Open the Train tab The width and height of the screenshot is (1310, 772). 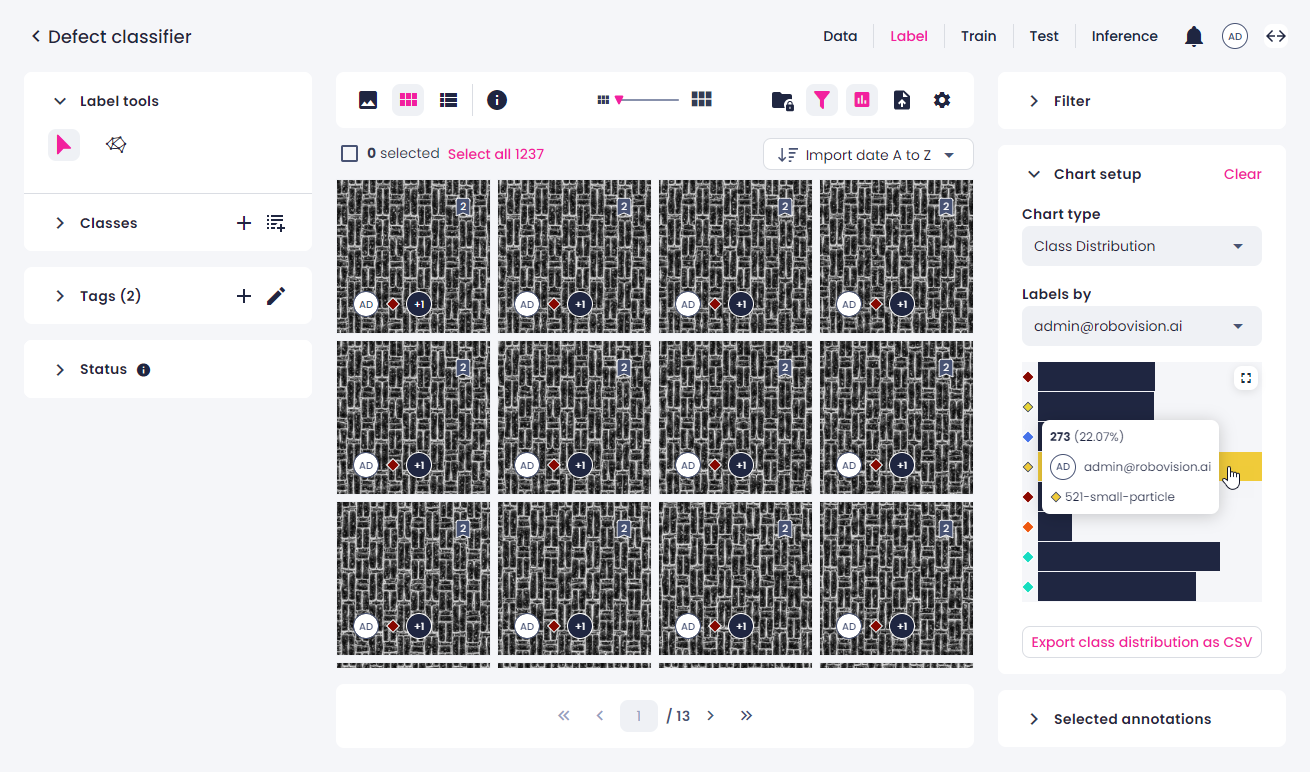pos(979,36)
